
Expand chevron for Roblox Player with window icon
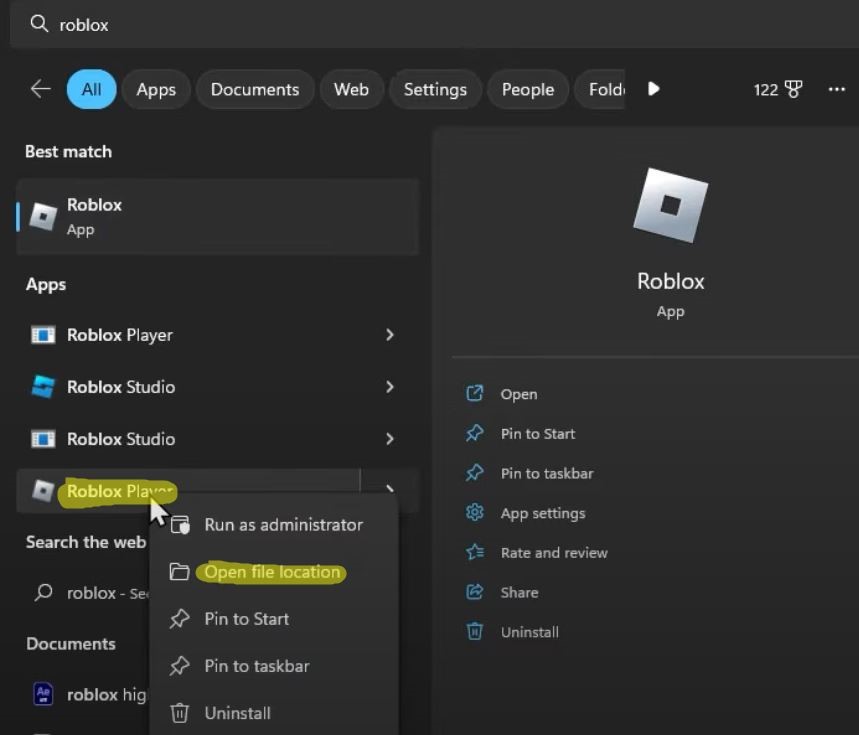(x=390, y=335)
